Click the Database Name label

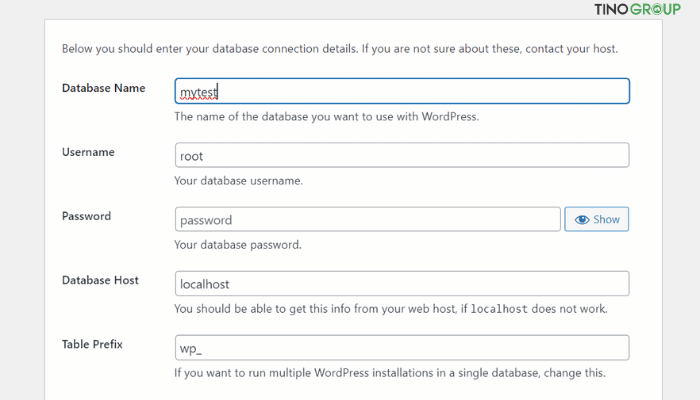104,88
